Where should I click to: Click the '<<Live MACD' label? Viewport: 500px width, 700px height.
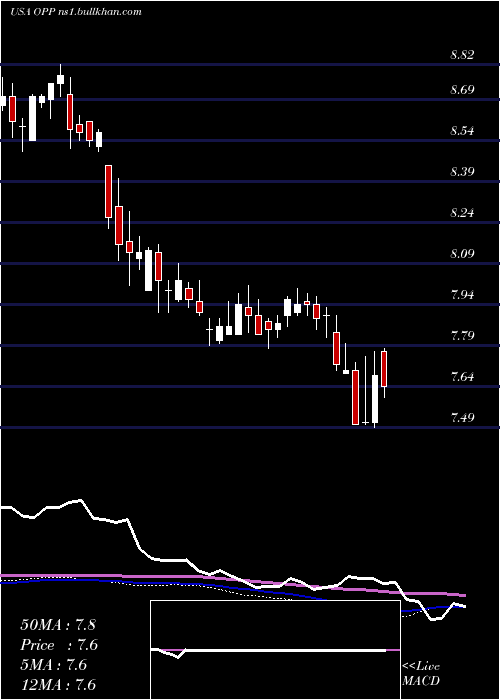click(421, 674)
